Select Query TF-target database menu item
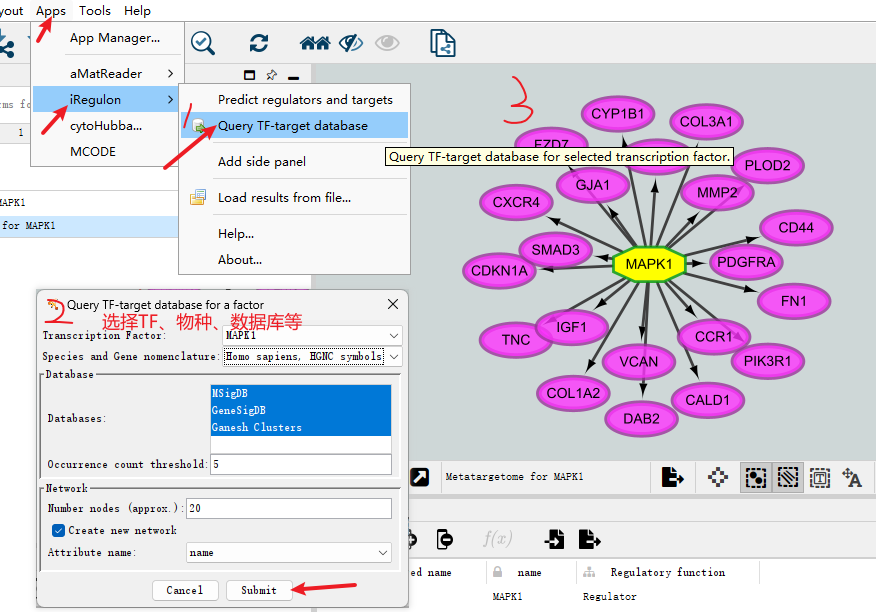Image resolution: width=876 pixels, height=612 pixels. click(292, 126)
